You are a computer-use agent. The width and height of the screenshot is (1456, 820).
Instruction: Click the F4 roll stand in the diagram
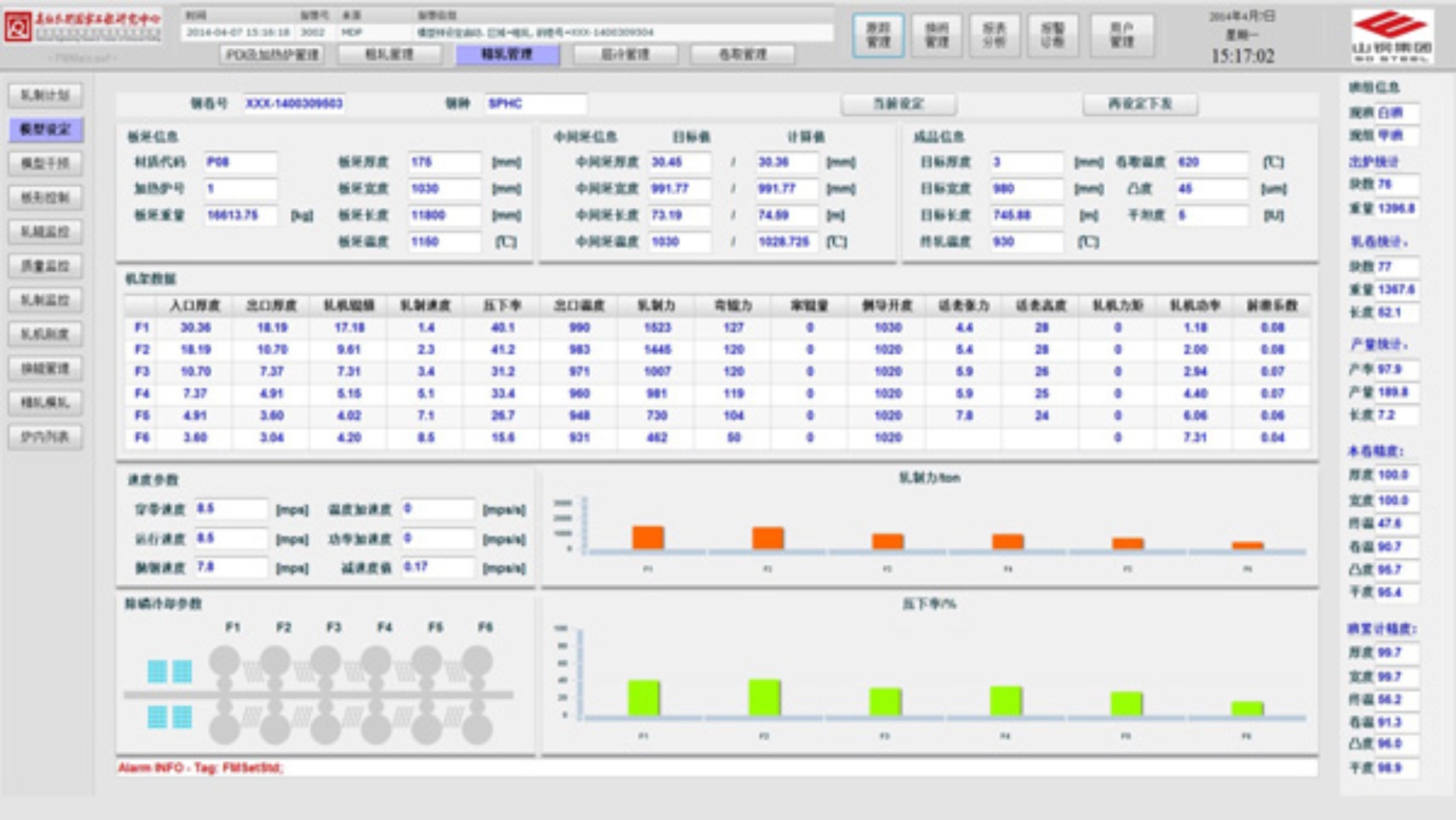[376, 694]
